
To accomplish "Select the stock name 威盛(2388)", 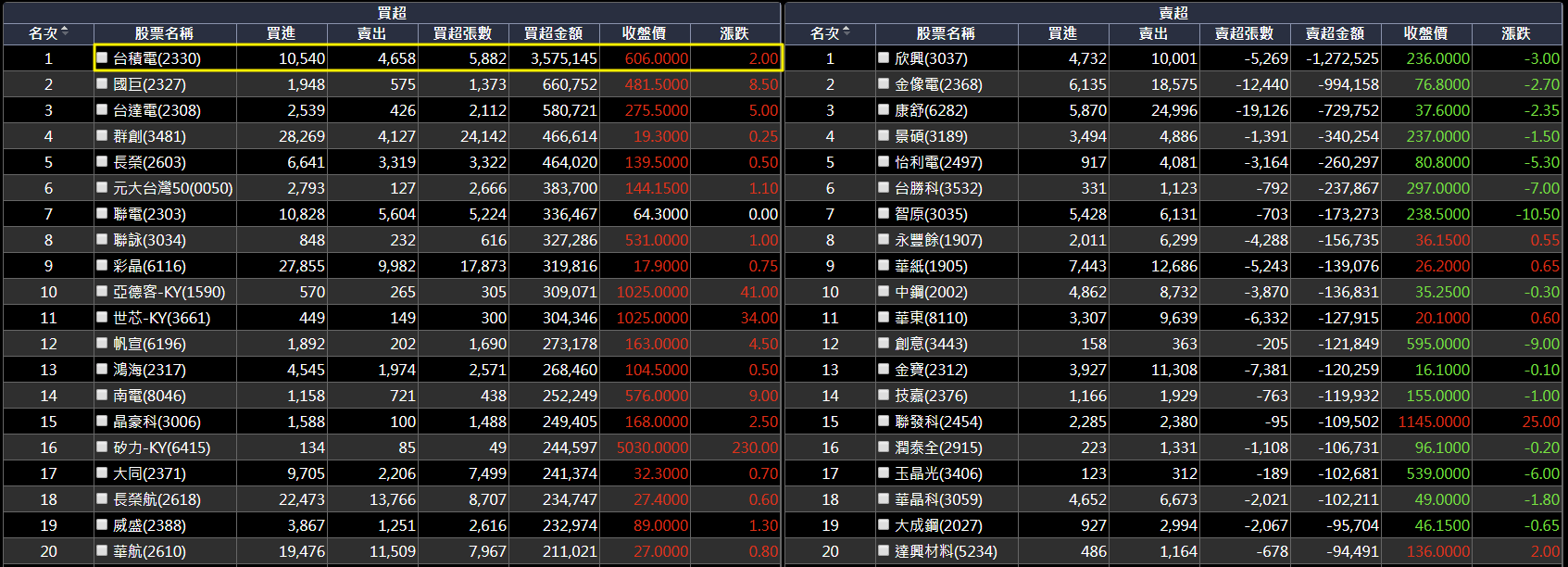I will (149, 525).
